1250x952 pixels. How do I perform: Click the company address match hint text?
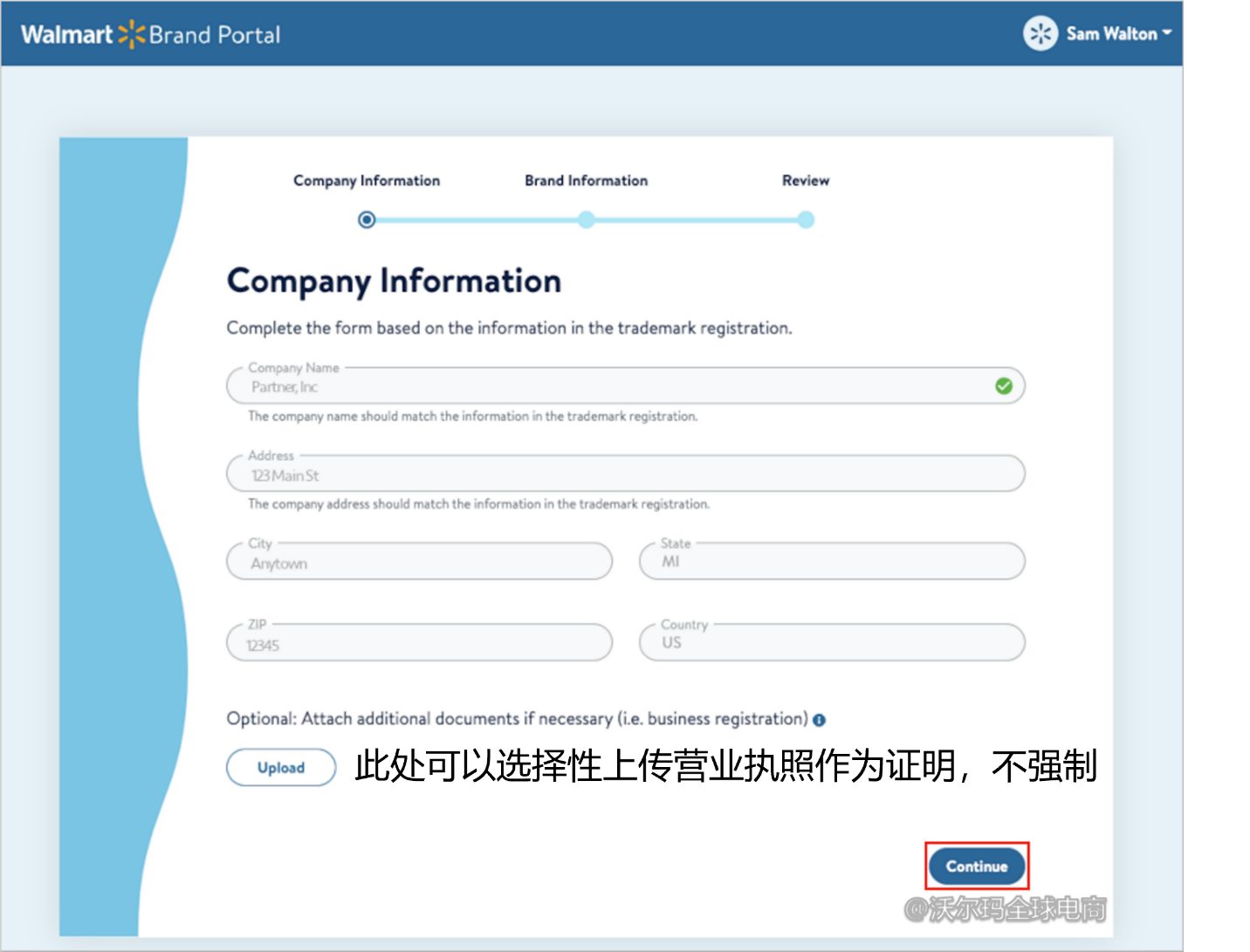[x=478, y=504]
